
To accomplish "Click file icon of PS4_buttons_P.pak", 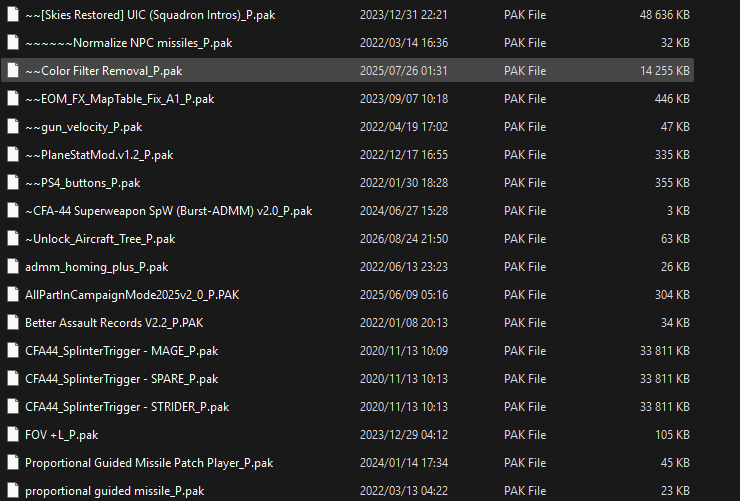I will pyautogui.click(x=13, y=183).
